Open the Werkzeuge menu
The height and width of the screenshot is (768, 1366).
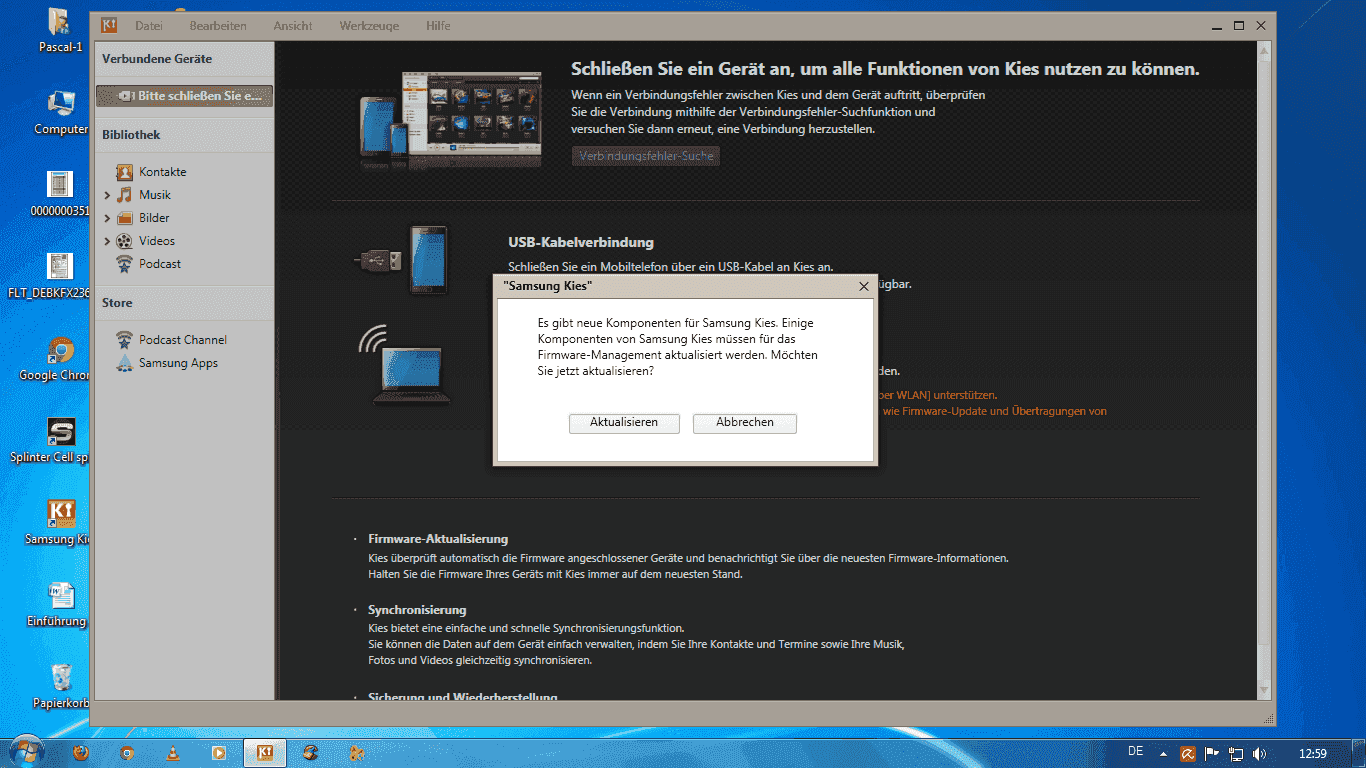[x=367, y=25]
